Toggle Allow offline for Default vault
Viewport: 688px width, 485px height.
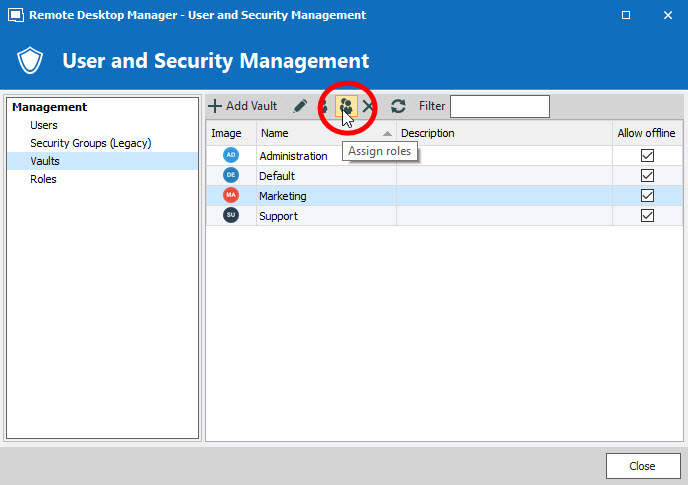click(647, 176)
